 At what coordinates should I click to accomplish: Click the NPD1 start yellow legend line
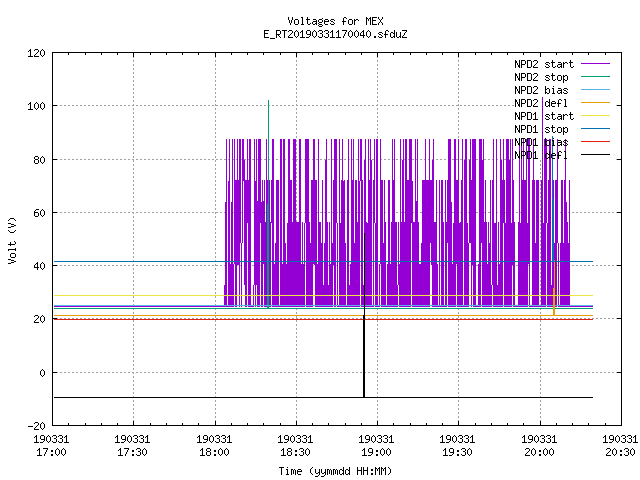point(595,116)
